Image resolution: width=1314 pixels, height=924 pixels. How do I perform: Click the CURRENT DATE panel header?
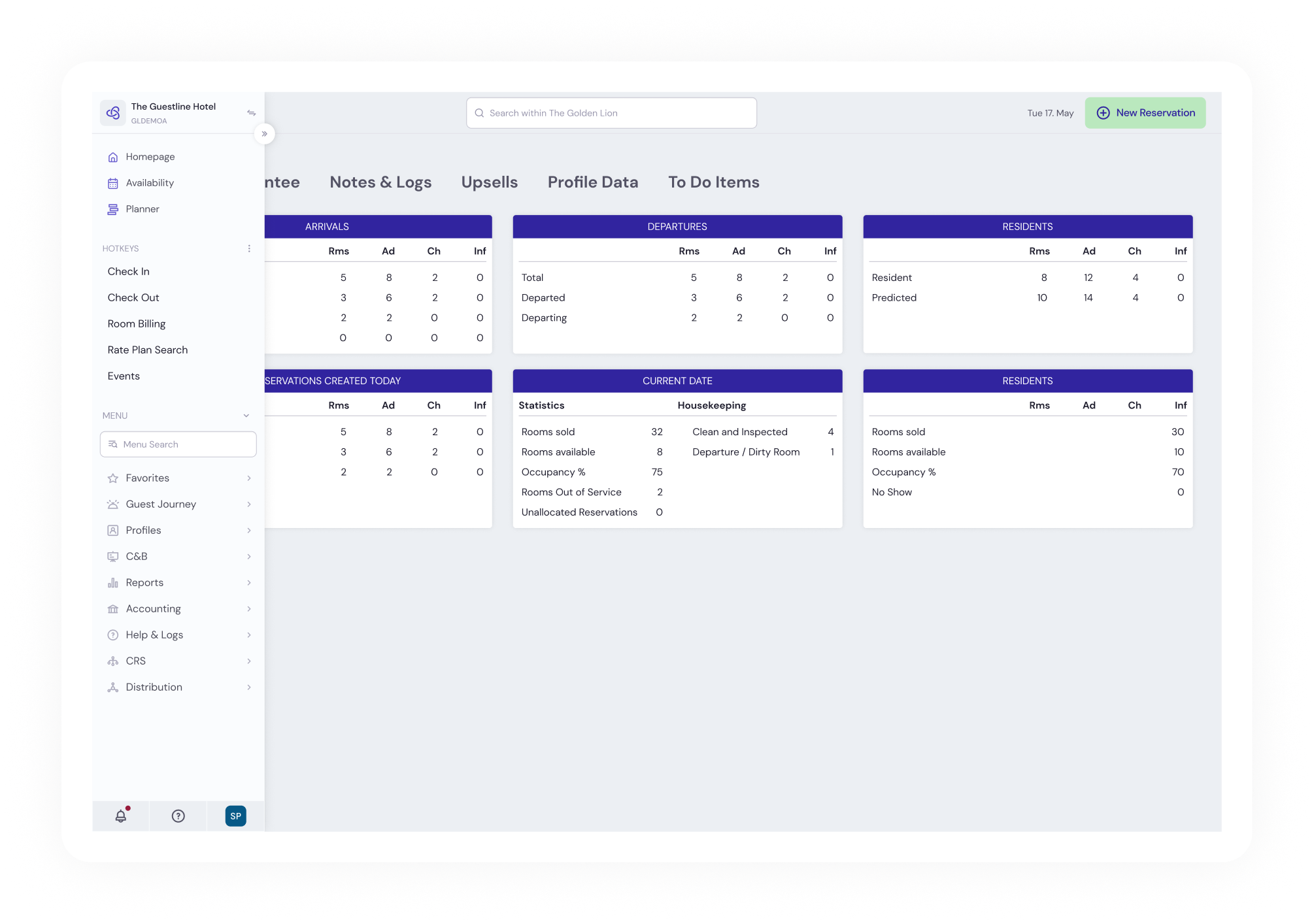(x=677, y=381)
